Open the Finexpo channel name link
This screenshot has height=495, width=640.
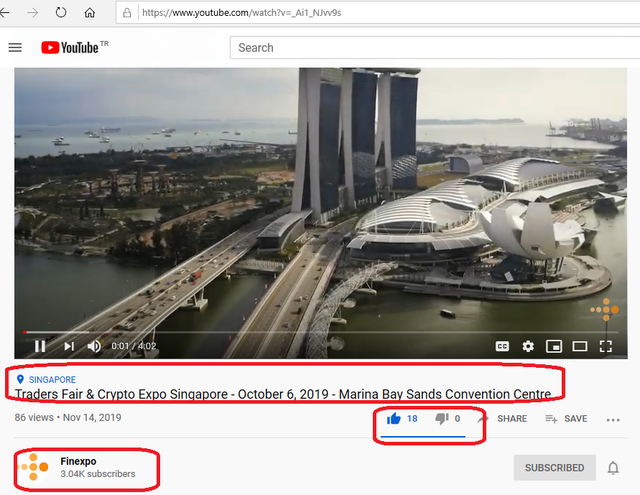click(78, 461)
